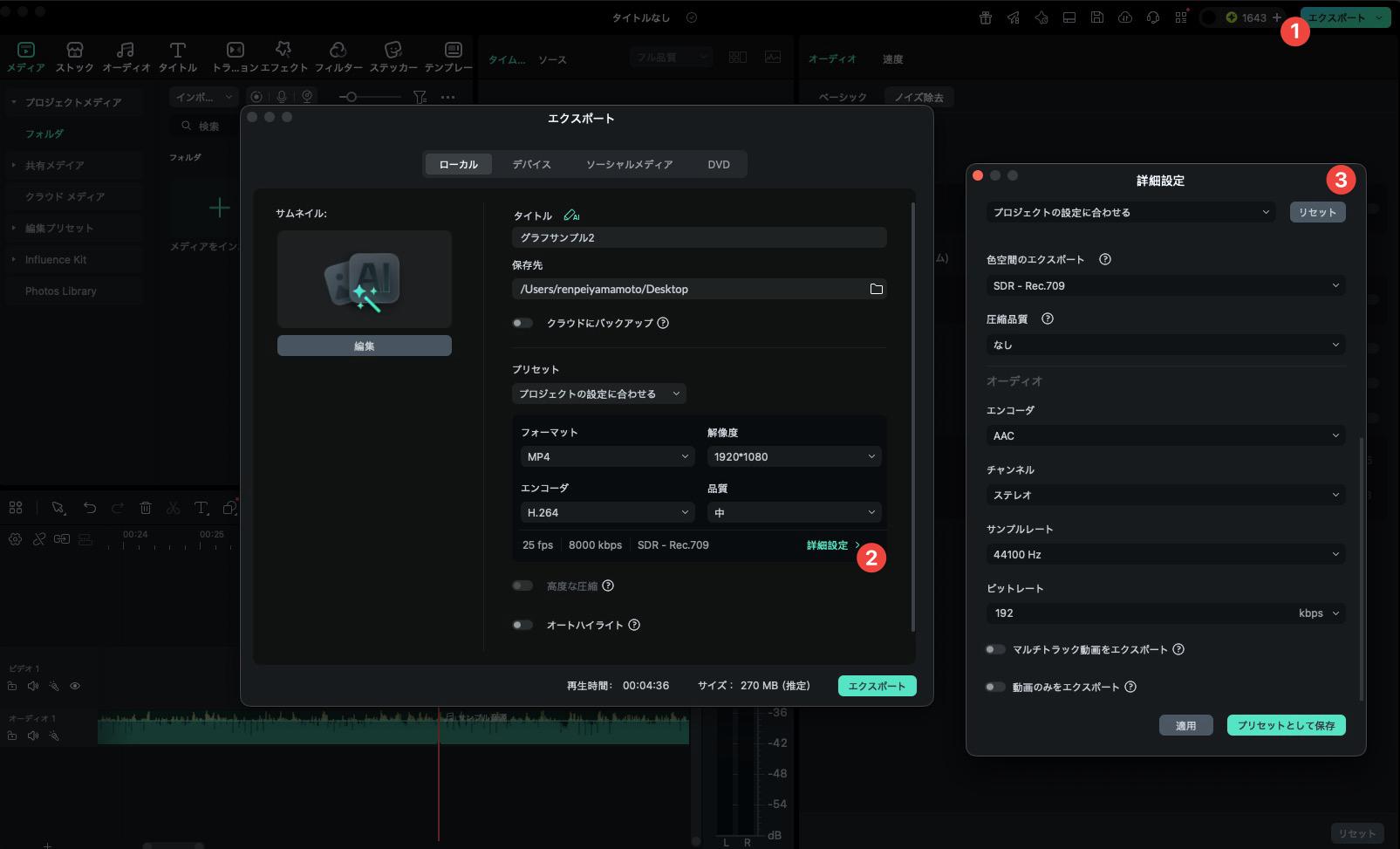The width and height of the screenshot is (1400, 849).
Task: Select the タイトル panel icon
Action: [177, 55]
